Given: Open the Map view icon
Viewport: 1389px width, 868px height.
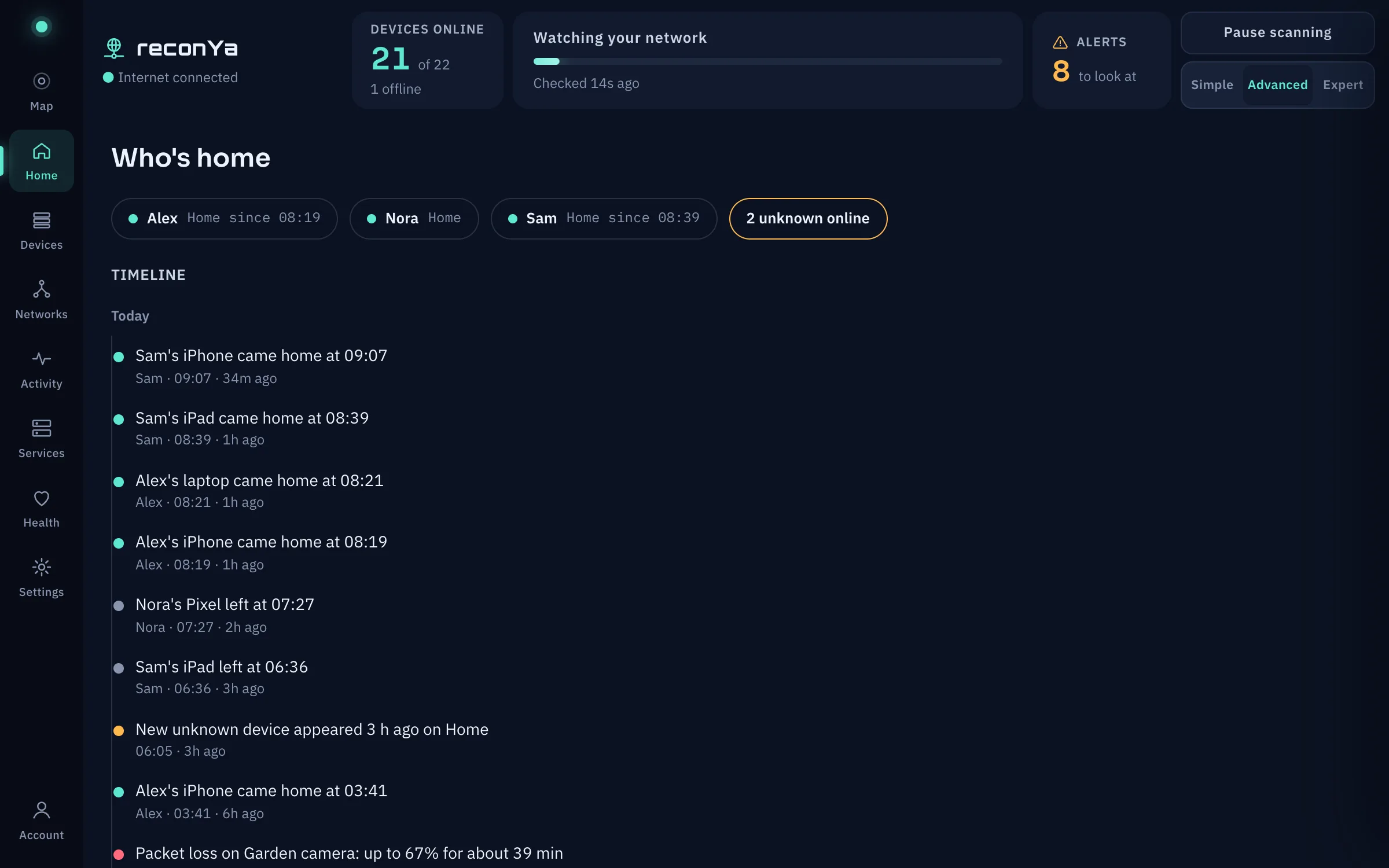Looking at the screenshot, I should tap(41, 81).
